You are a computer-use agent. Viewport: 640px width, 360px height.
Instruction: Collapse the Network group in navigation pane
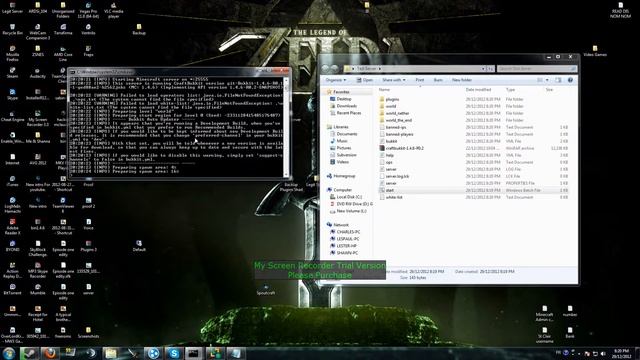(329, 225)
